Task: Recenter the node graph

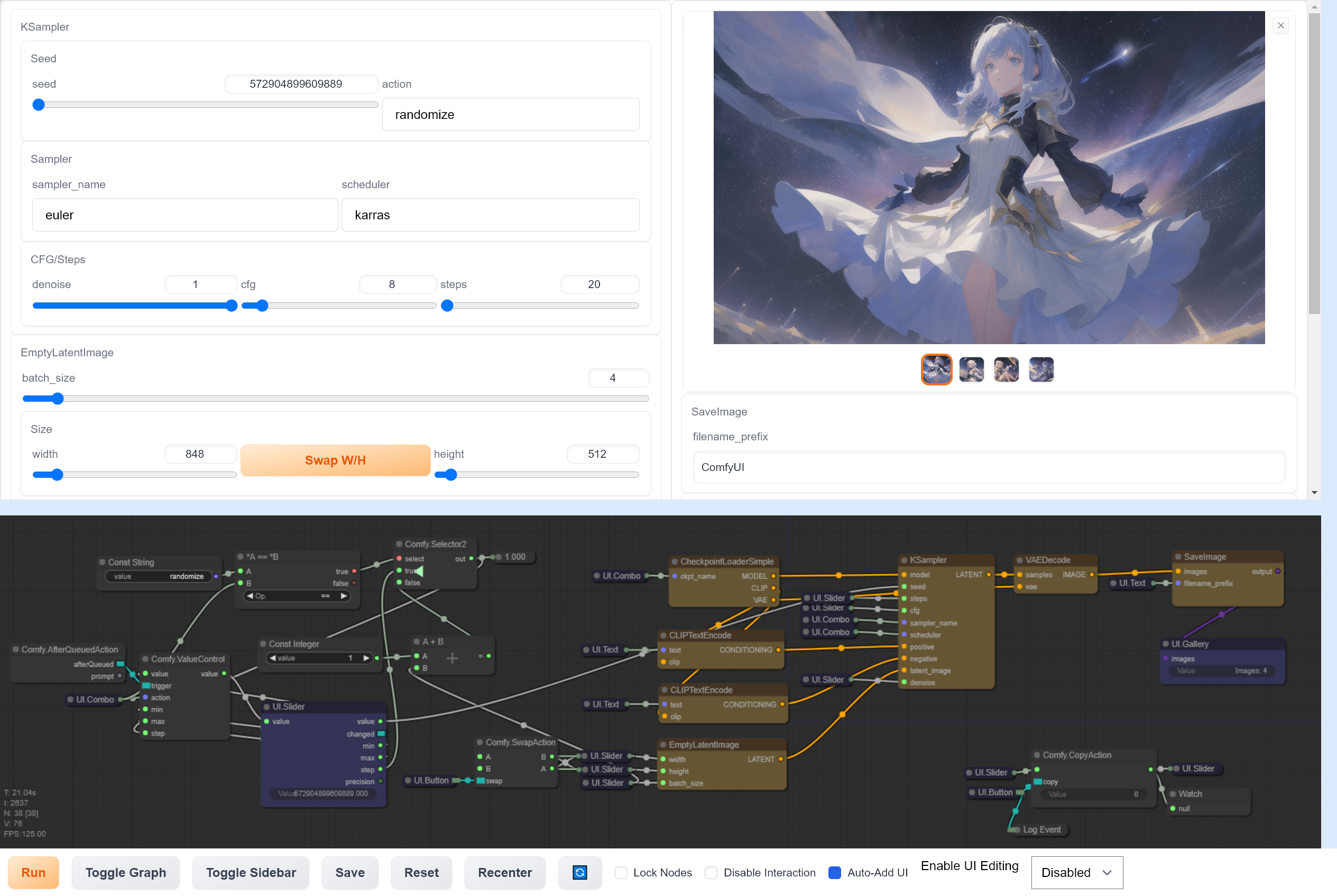Action: (x=504, y=873)
